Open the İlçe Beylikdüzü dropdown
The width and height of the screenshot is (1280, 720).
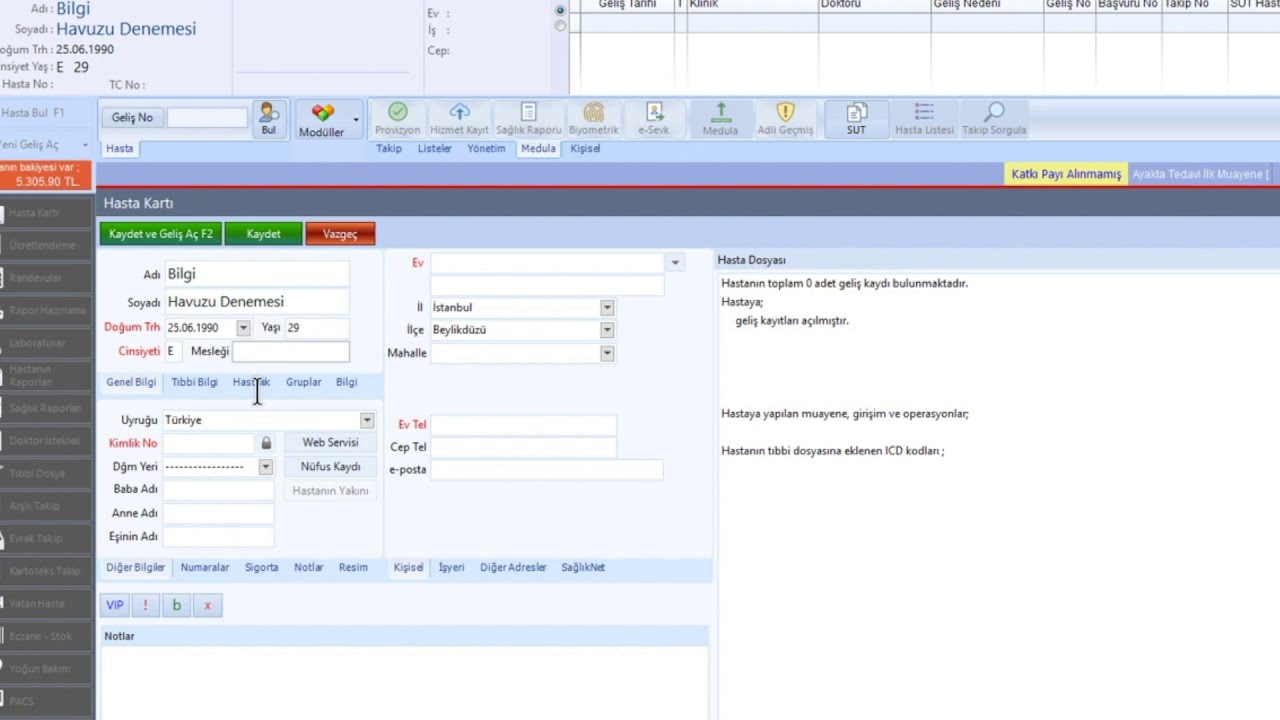click(607, 330)
